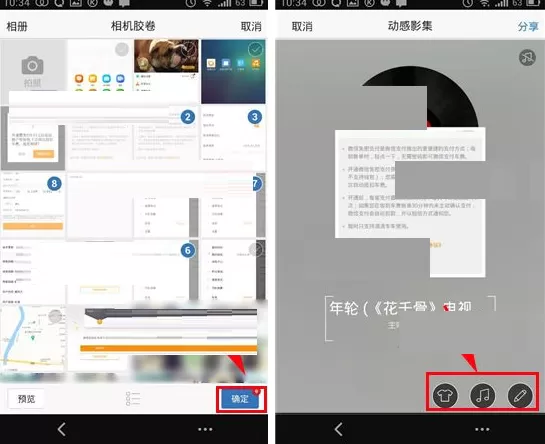Screen dimensions: 545x444
Task: Deselect photo marked with number 2
Action: pyautogui.click(x=188, y=117)
